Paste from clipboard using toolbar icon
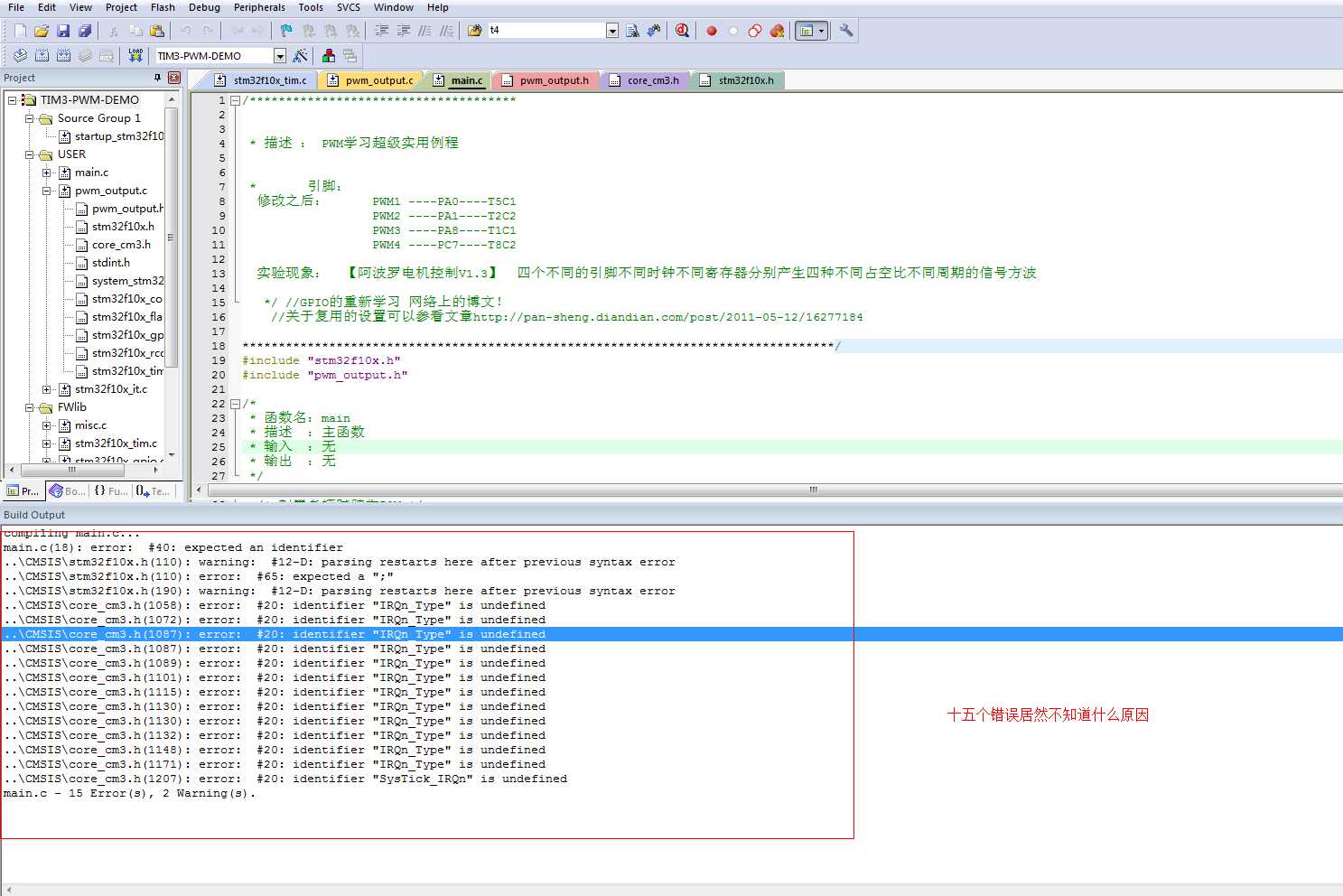Screen dimensions: 1343x896 pos(157,31)
